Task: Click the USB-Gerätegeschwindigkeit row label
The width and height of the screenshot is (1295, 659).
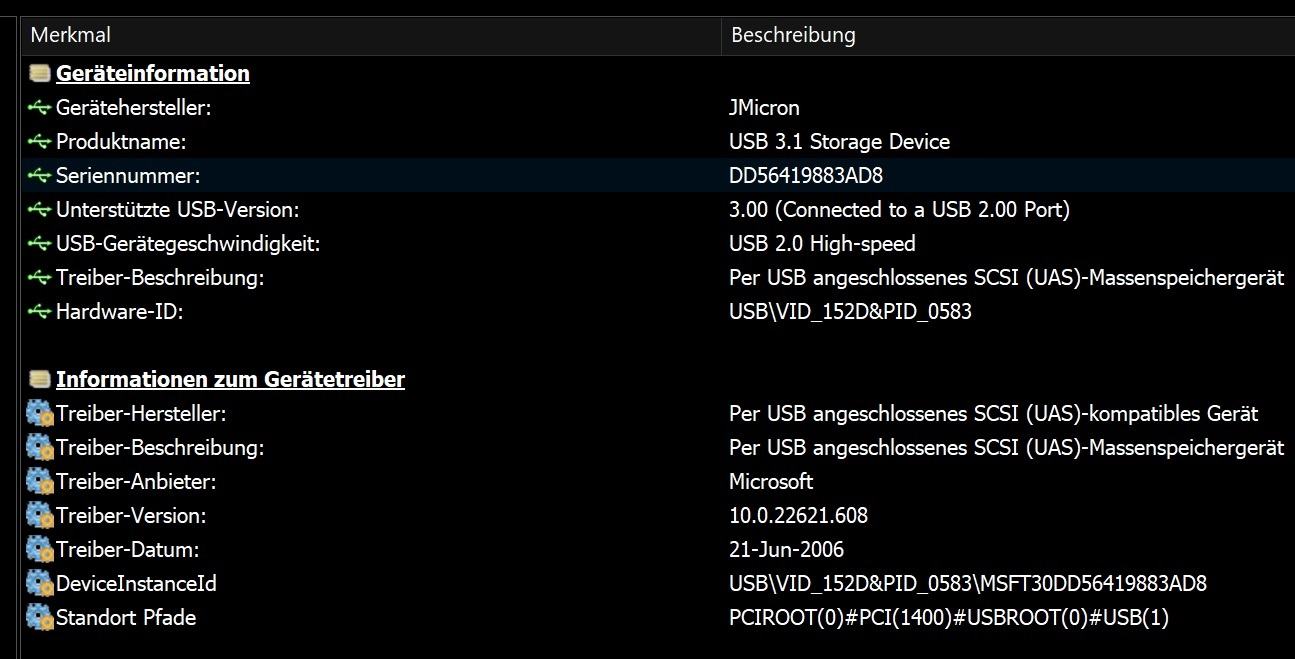Action: tap(188, 244)
